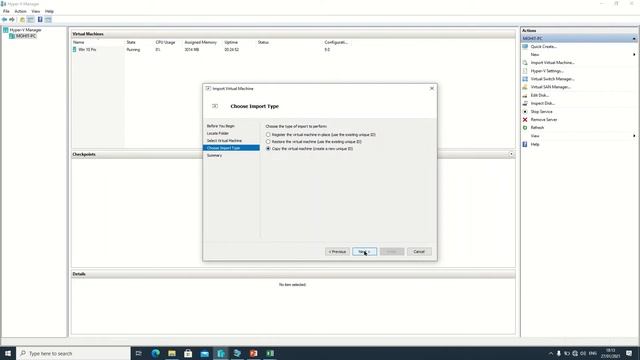Click the Virtual SAN Manager action icon
The width and height of the screenshot is (640, 360).
(525, 87)
